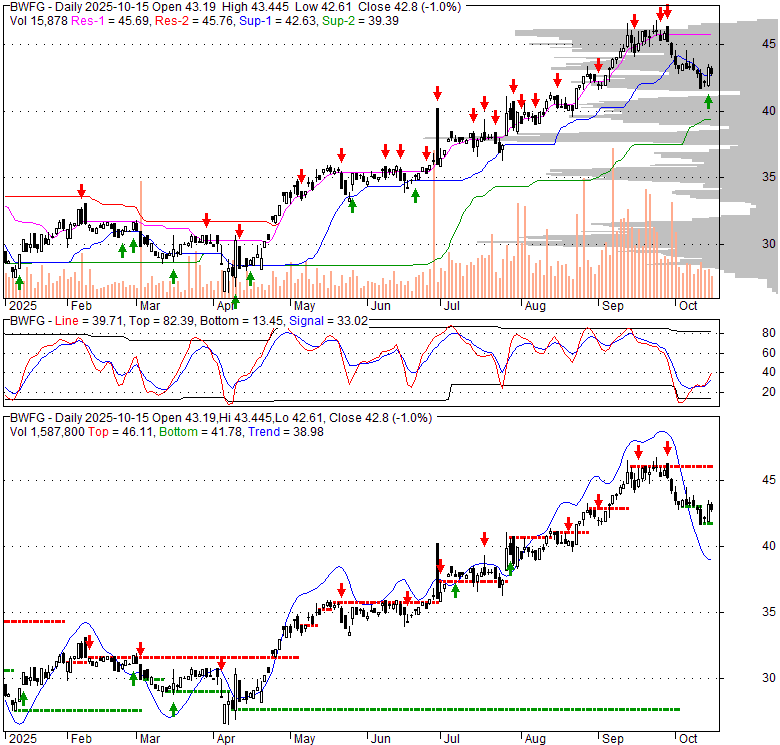Viewport: 780px width, 745px height.
Task: Click the 'Vol 1,587,800' text in bottom chart
Action: click(47, 432)
